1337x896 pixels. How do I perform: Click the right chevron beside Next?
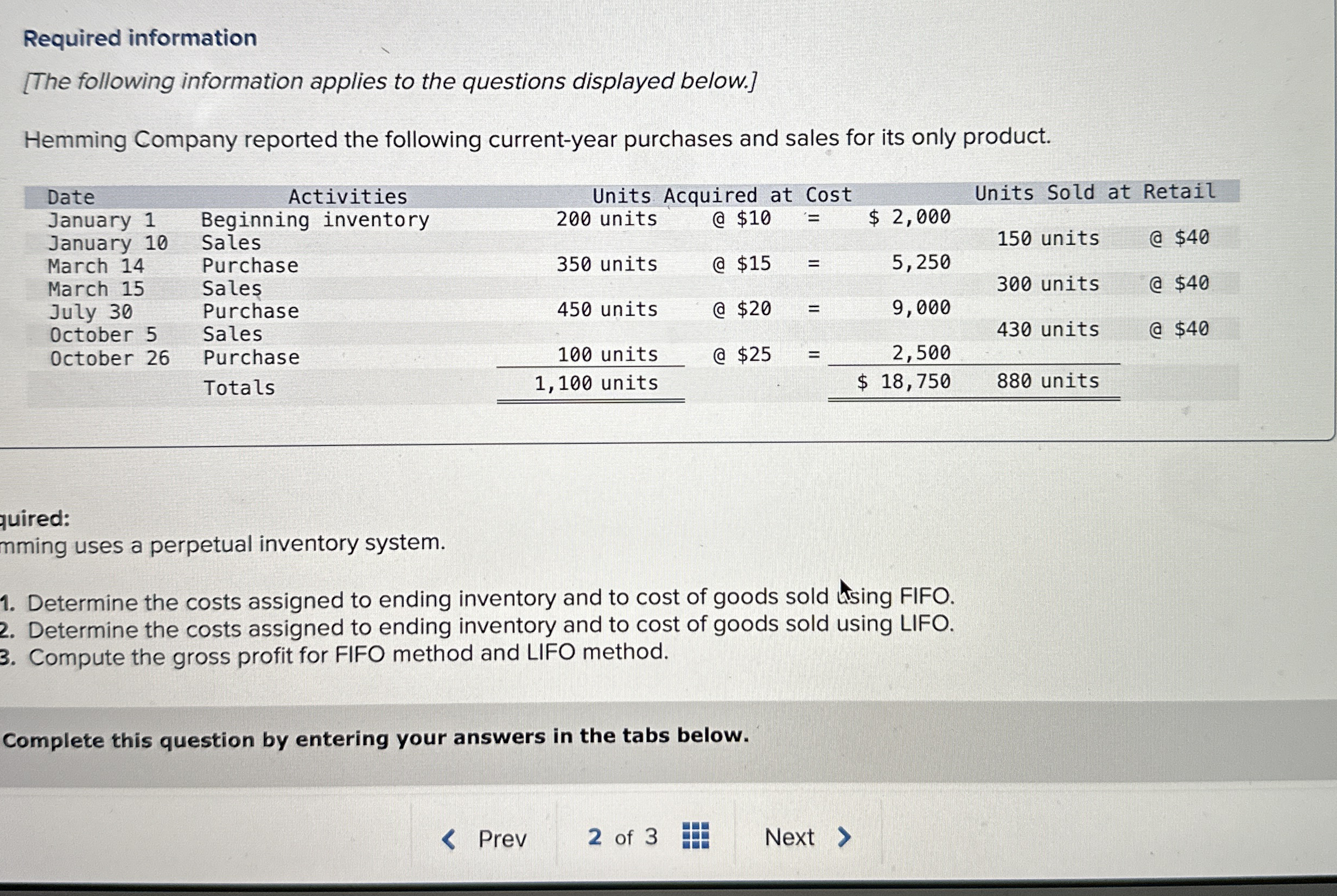pos(844,837)
